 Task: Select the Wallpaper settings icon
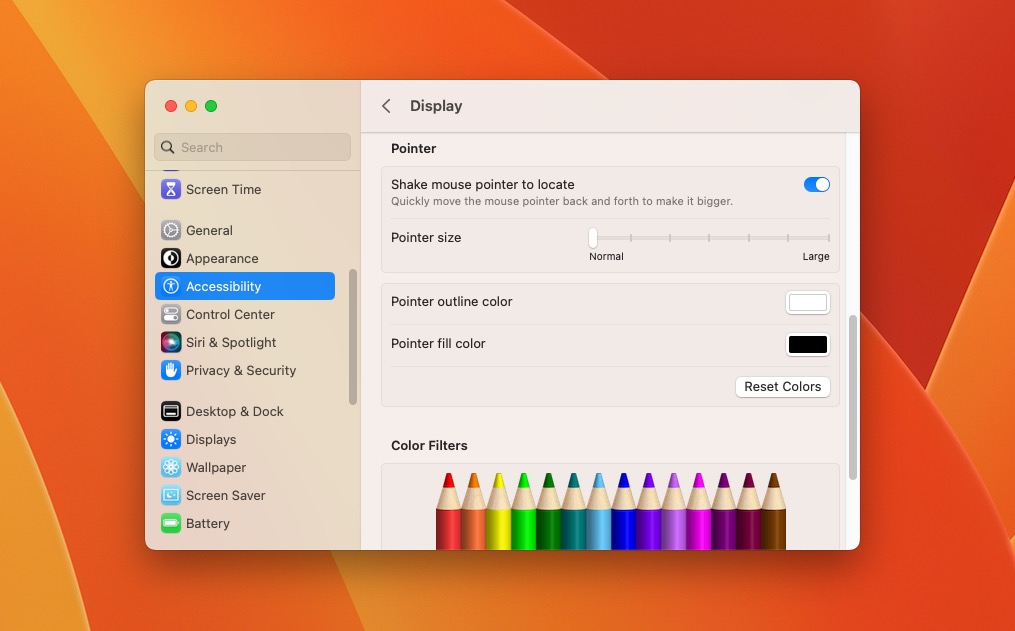point(216,467)
